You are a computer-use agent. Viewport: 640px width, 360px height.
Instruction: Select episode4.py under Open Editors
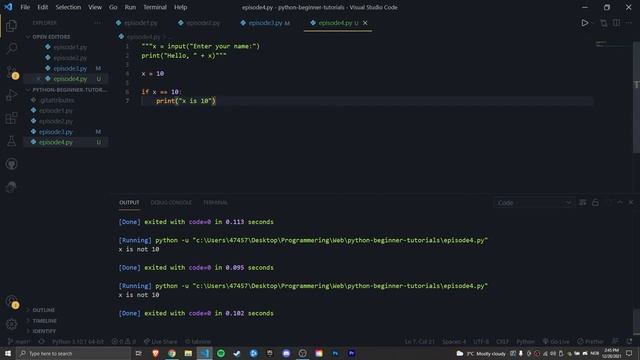click(x=66, y=79)
